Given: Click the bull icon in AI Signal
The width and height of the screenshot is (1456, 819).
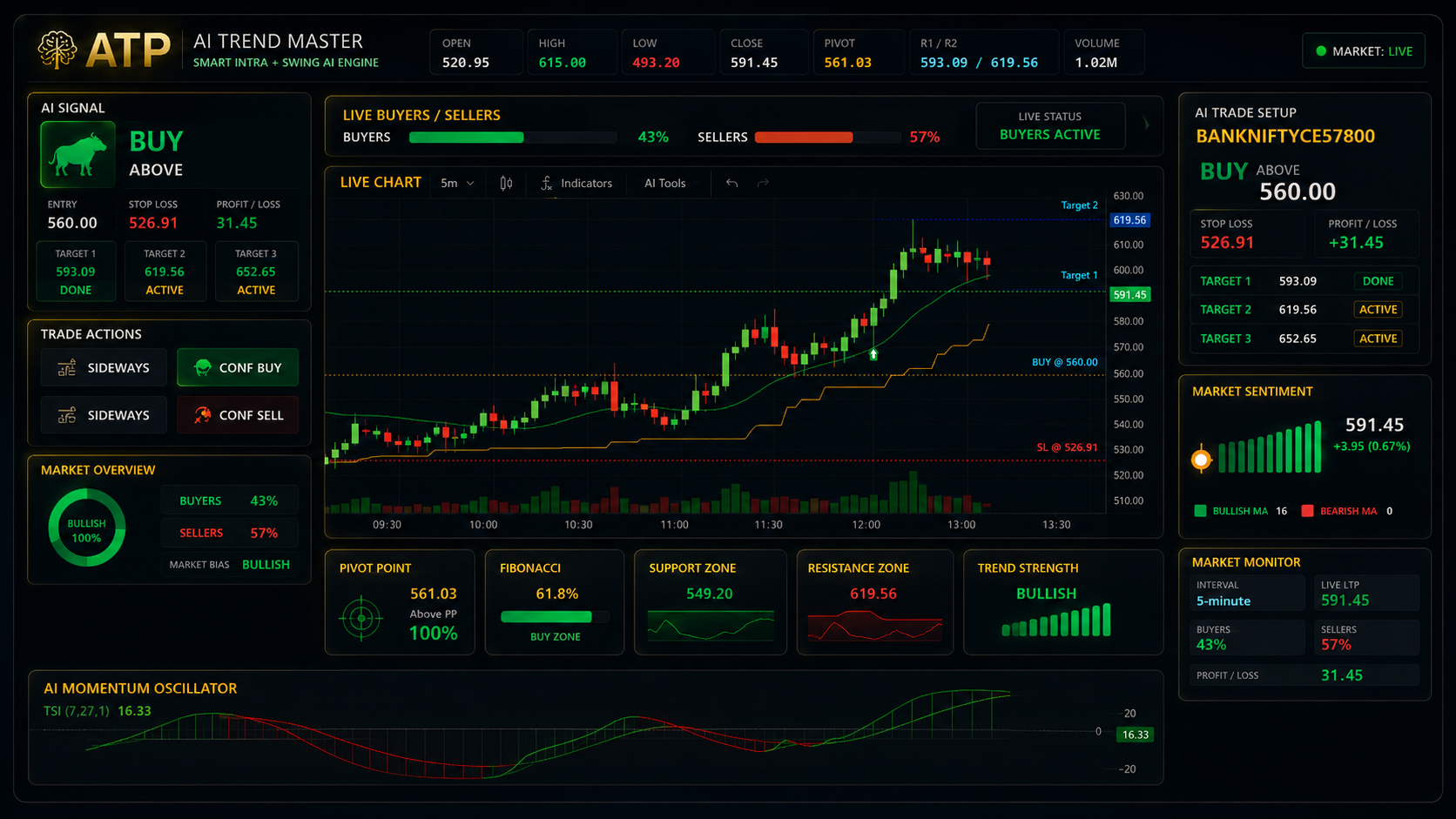Looking at the screenshot, I should (78, 155).
